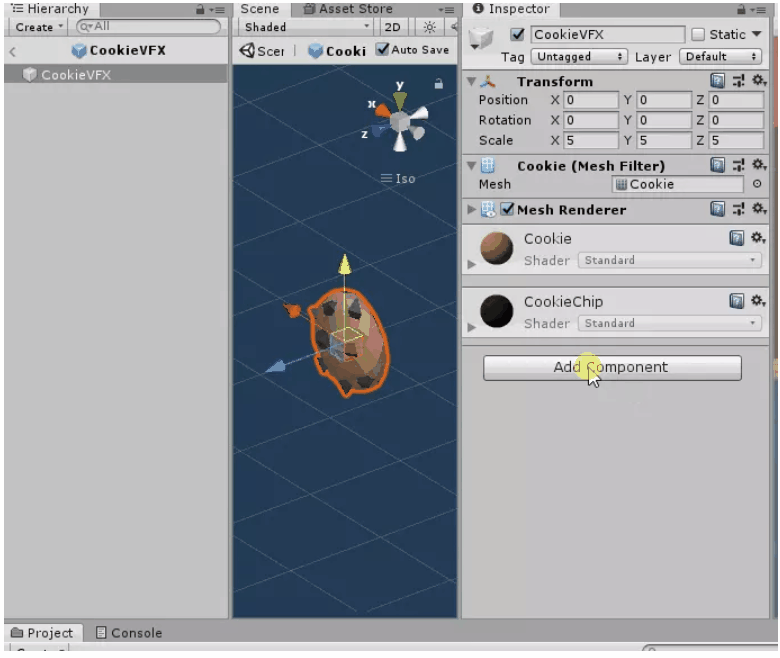The width and height of the screenshot is (780, 658).
Task: Click the Cookie prefab breadcrumb
Action: [337, 51]
